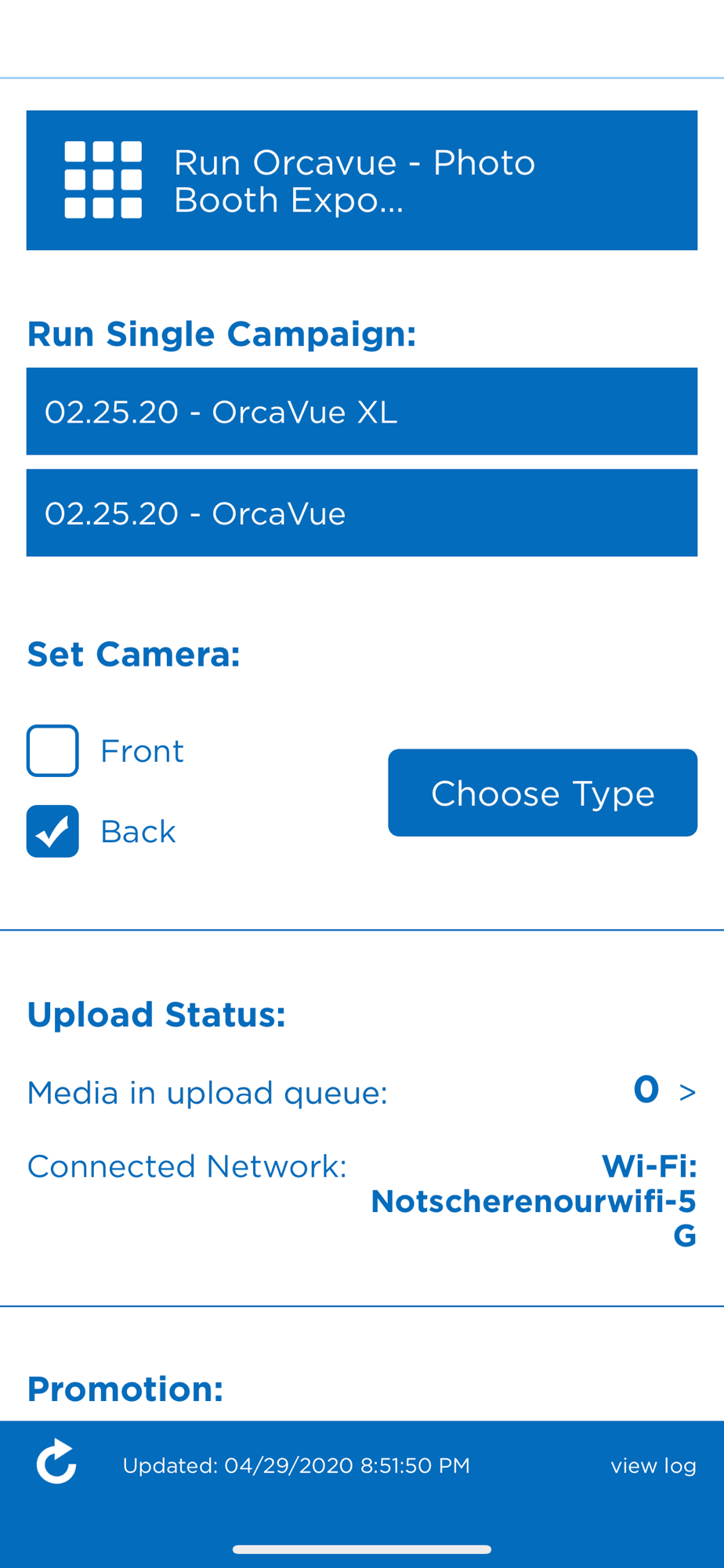724x1568 pixels.
Task: Tap the Upload Status heading
Action: (156, 1014)
